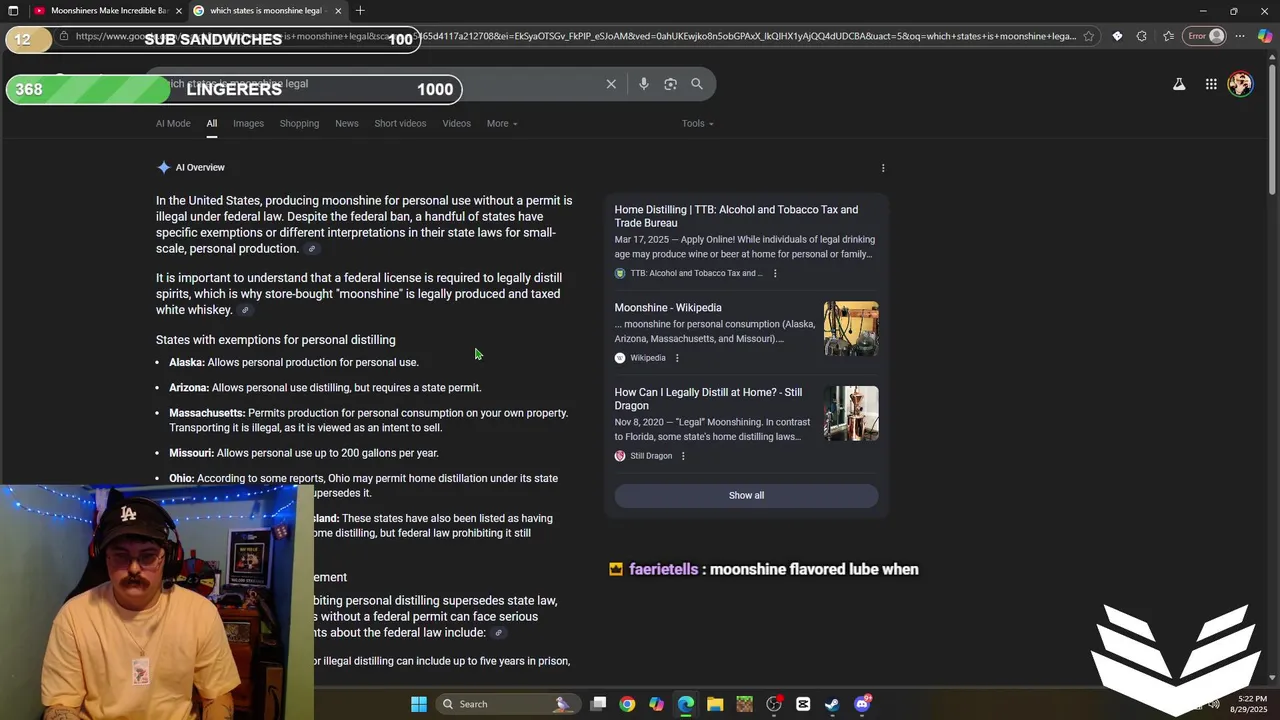This screenshot has height=720, width=1280.
Task: Open Edge settings and more menu
Action: point(1240,36)
